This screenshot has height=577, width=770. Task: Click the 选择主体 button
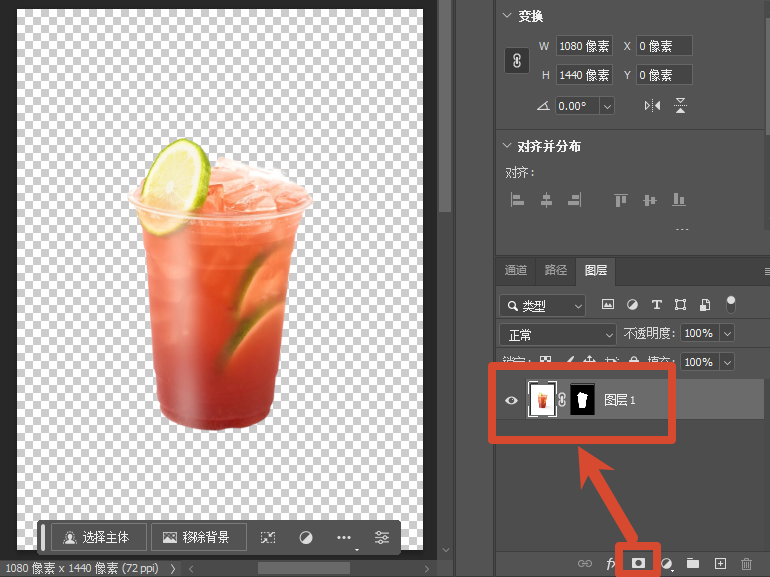pos(99,537)
